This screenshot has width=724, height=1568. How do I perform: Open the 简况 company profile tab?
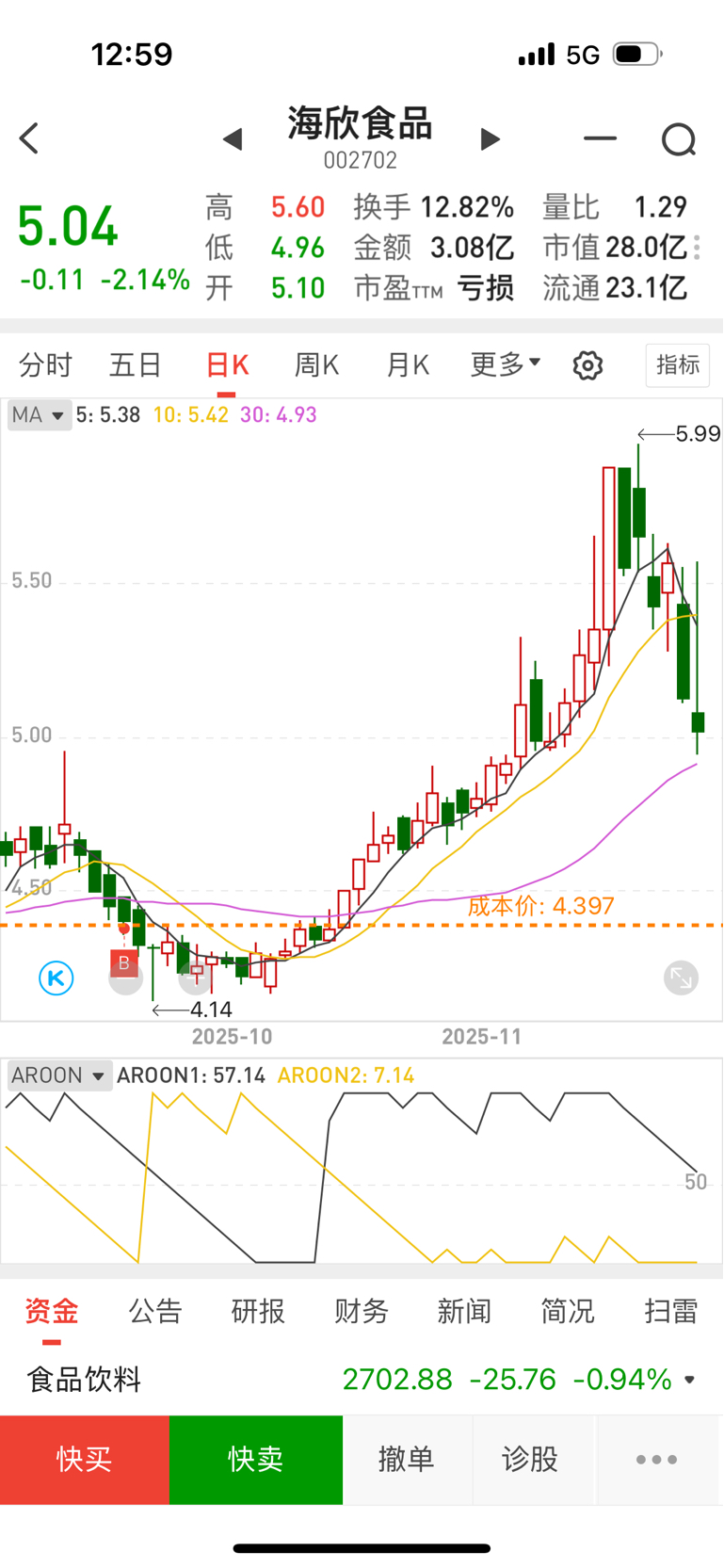pyautogui.click(x=568, y=1311)
